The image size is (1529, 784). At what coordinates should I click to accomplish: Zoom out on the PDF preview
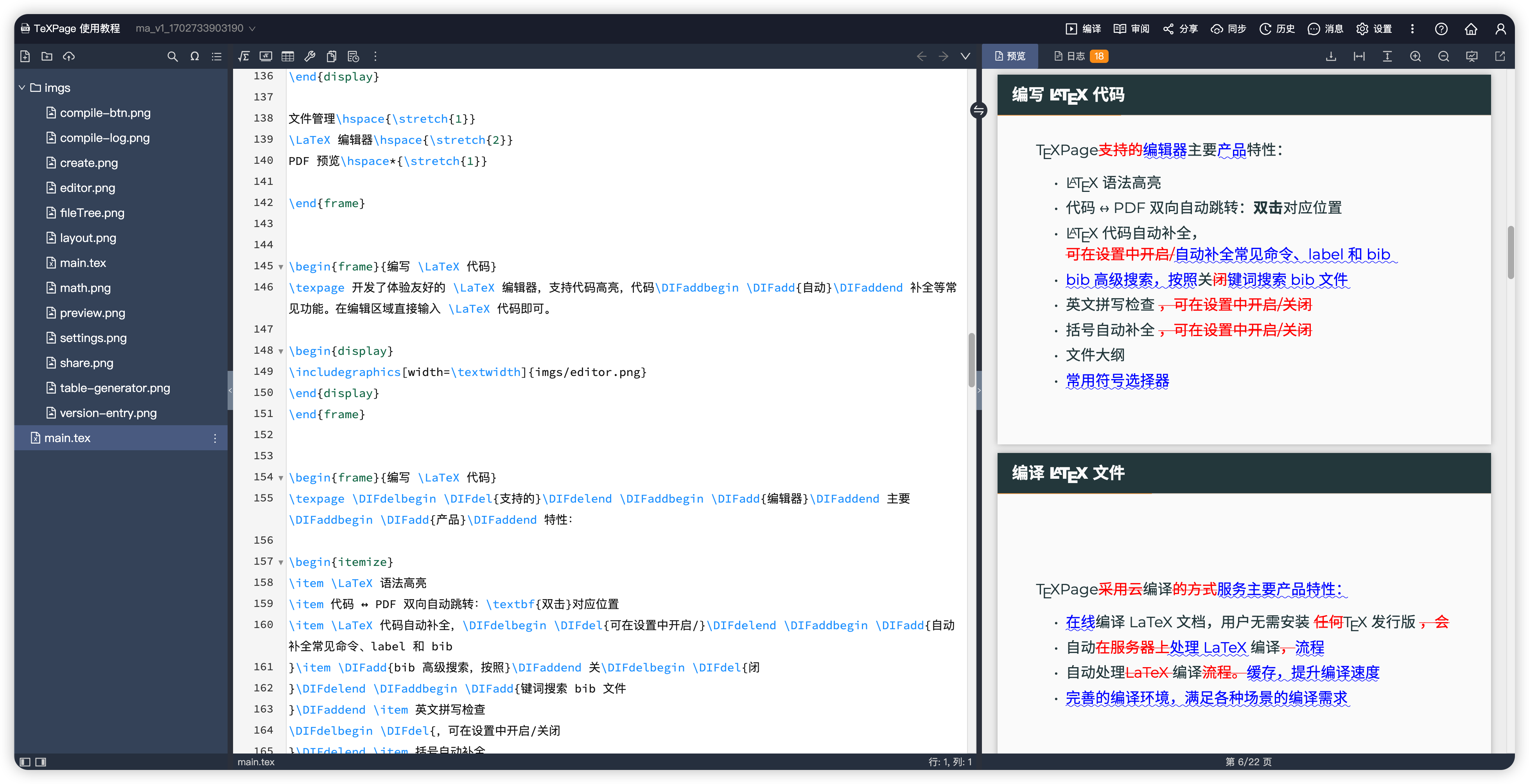pyautogui.click(x=1443, y=56)
